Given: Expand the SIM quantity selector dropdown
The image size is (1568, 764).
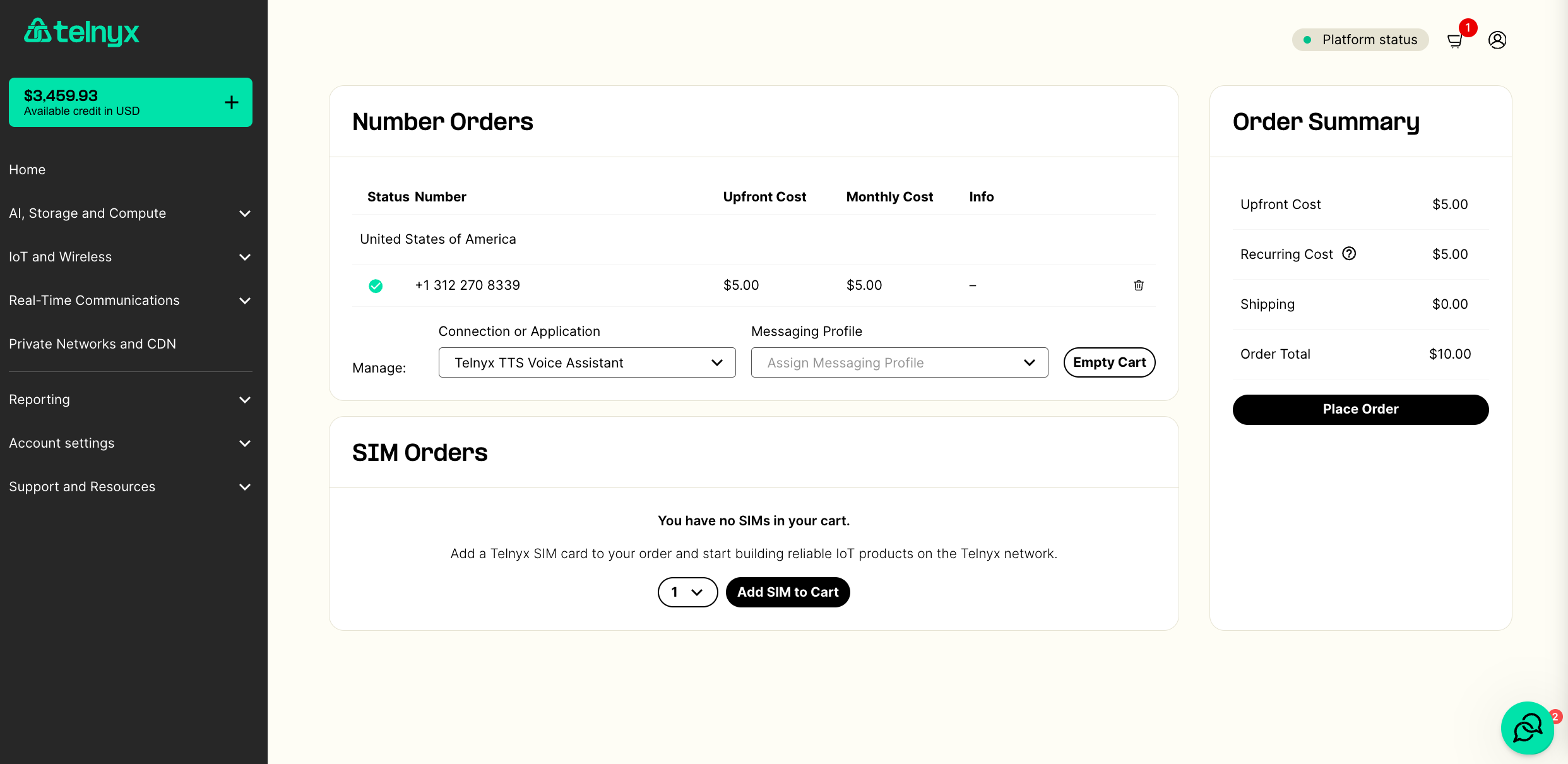Looking at the screenshot, I should point(687,592).
